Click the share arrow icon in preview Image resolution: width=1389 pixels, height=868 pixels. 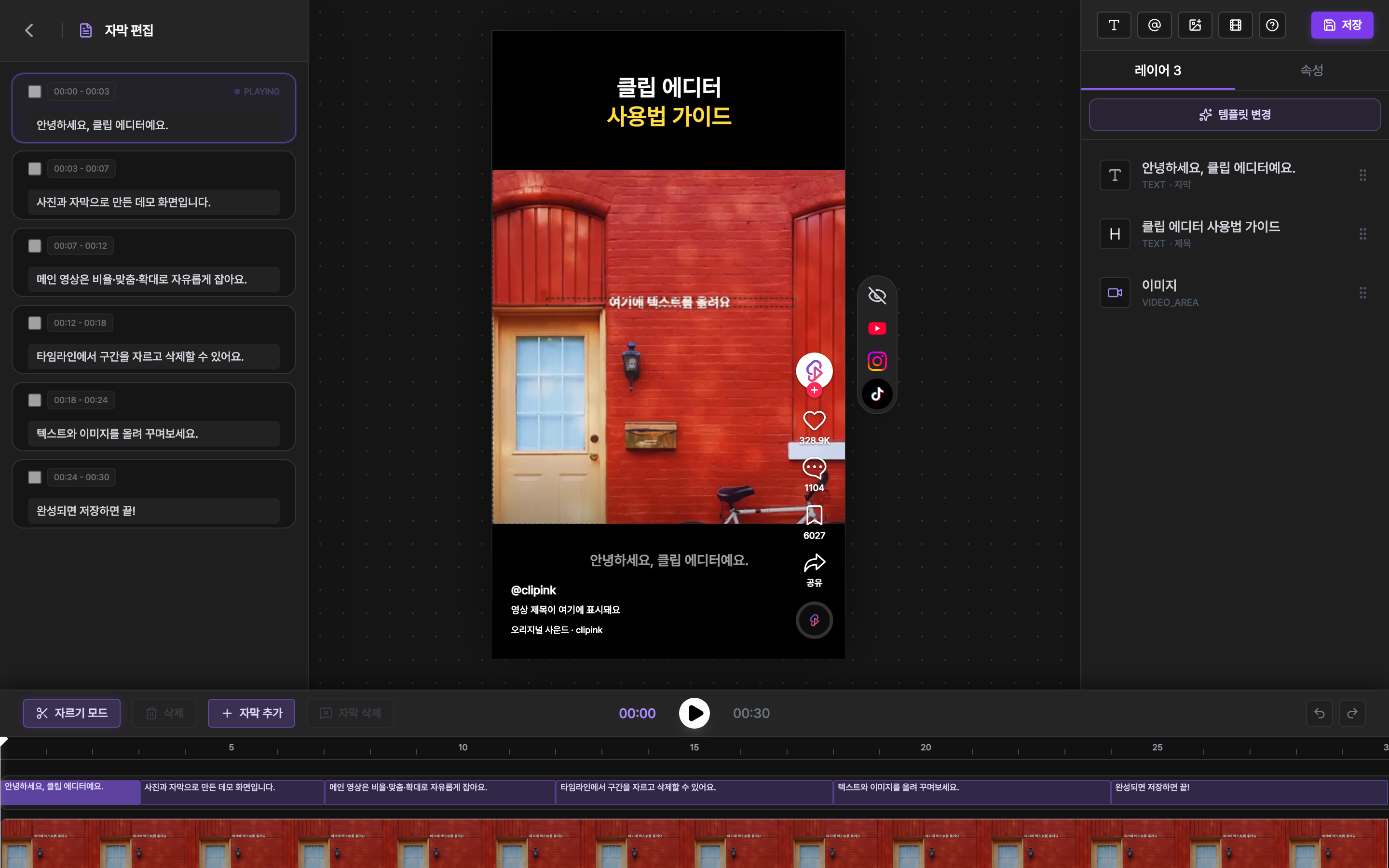coord(814,563)
